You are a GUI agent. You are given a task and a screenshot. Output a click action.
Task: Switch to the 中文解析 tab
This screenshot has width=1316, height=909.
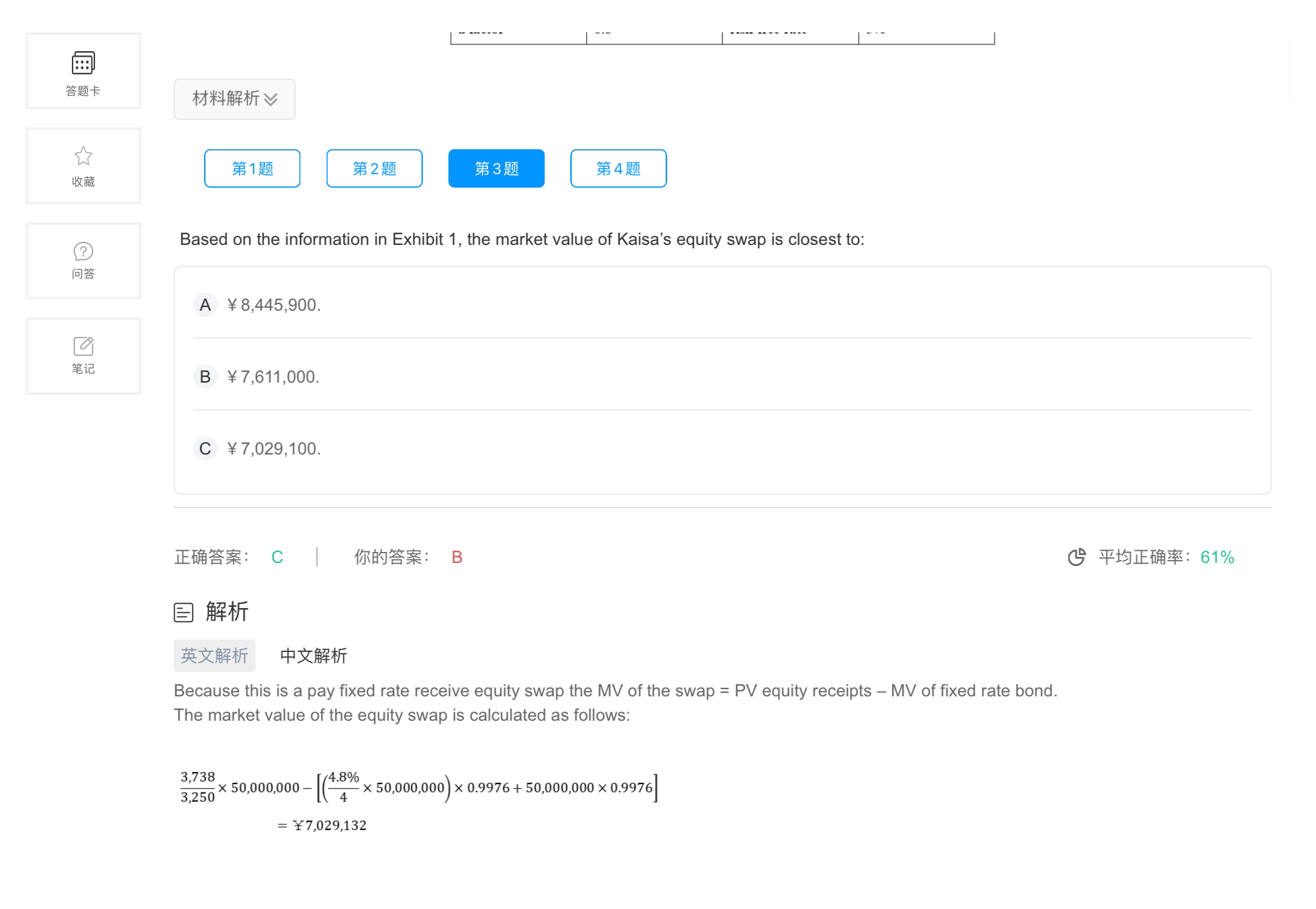click(313, 656)
